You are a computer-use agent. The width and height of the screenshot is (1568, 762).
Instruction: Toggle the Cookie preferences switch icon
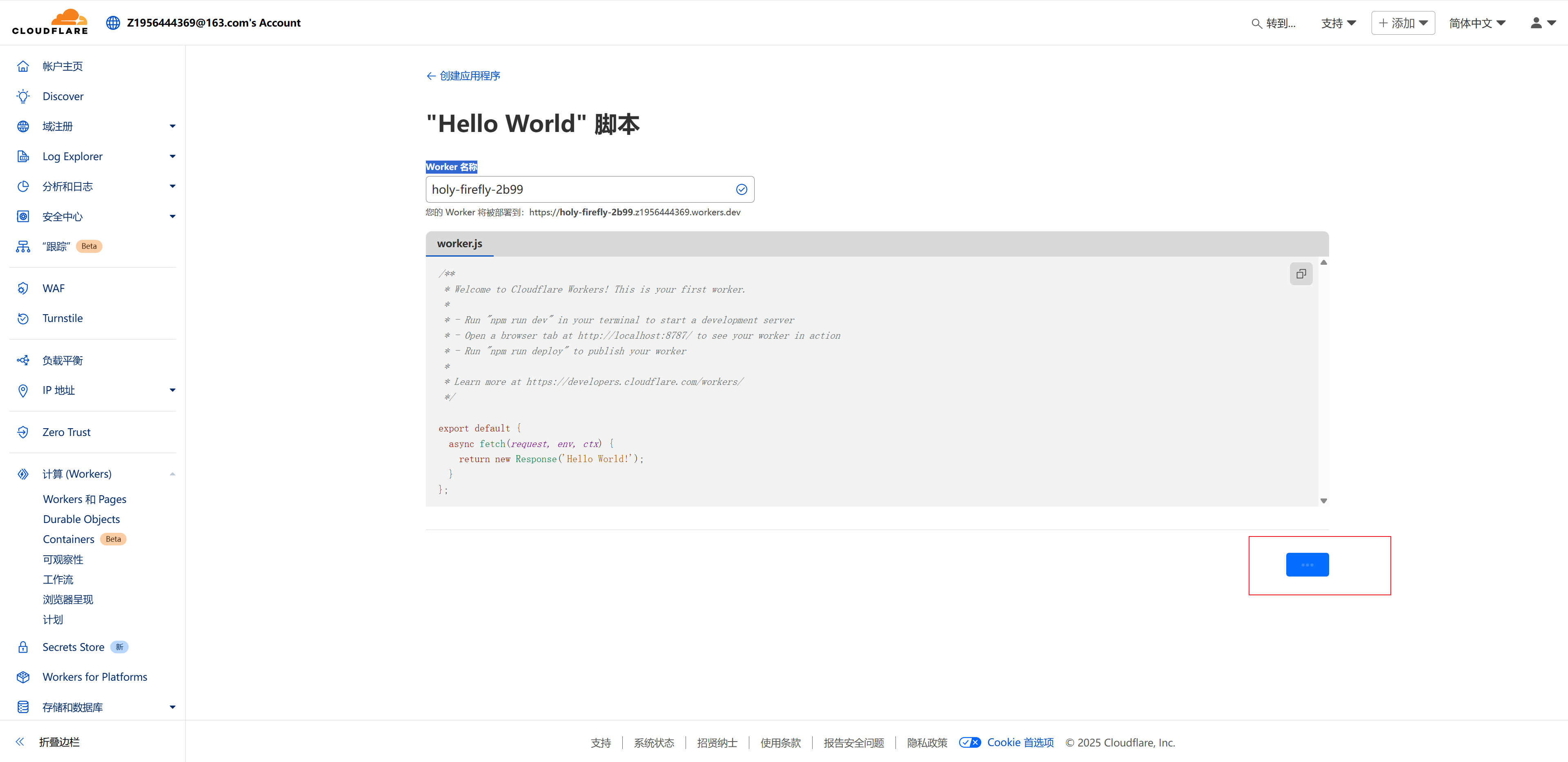point(970,742)
